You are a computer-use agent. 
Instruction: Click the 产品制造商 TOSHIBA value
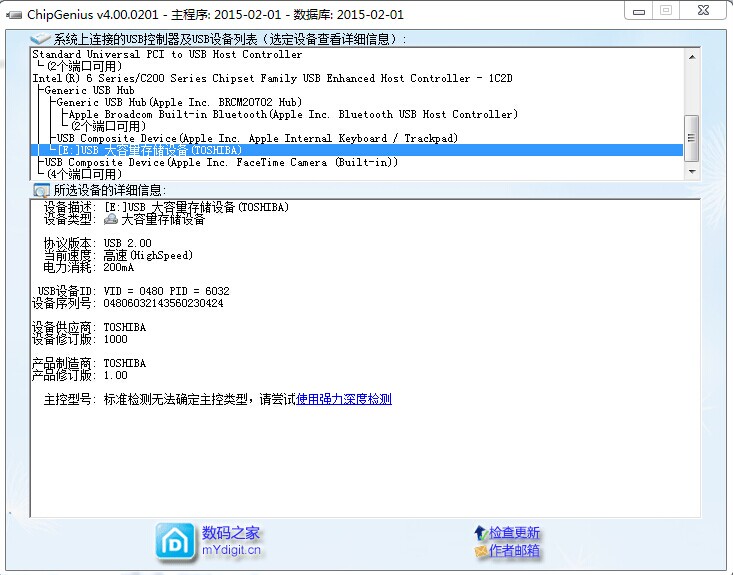pyautogui.click(x=125, y=363)
